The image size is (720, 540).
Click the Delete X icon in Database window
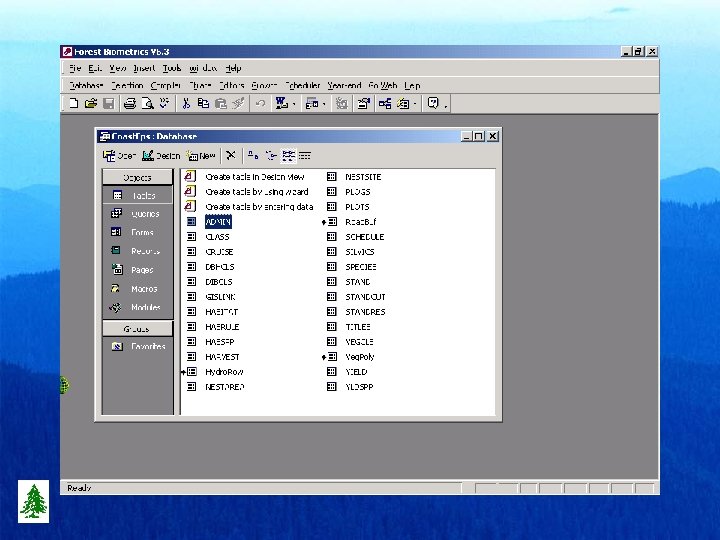[x=231, y=156]
